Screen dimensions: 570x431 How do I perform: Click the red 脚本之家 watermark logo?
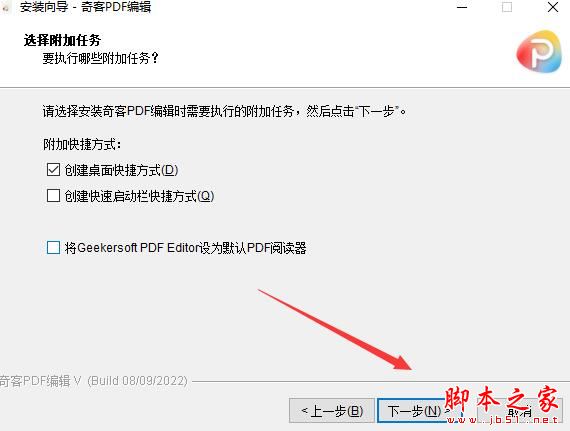pos(501,400)
